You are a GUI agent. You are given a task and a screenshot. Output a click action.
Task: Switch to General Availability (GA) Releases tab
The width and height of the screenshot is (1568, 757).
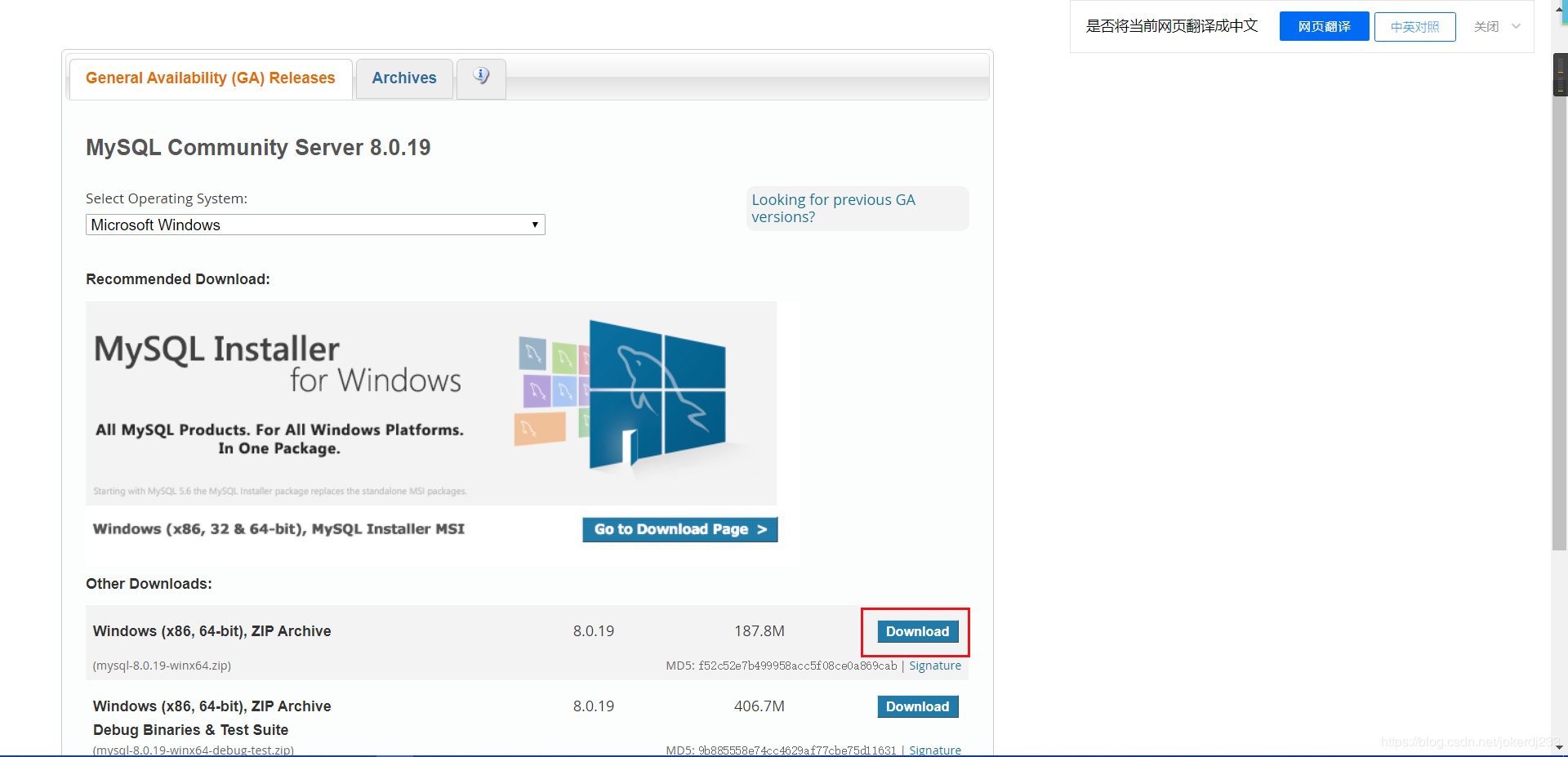tap(211, 78)
